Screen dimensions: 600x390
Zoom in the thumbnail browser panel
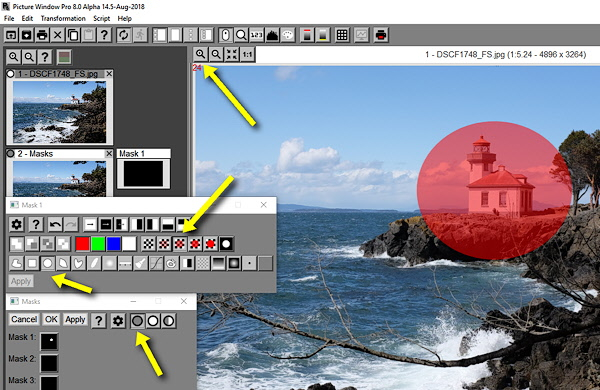[13, 57]
